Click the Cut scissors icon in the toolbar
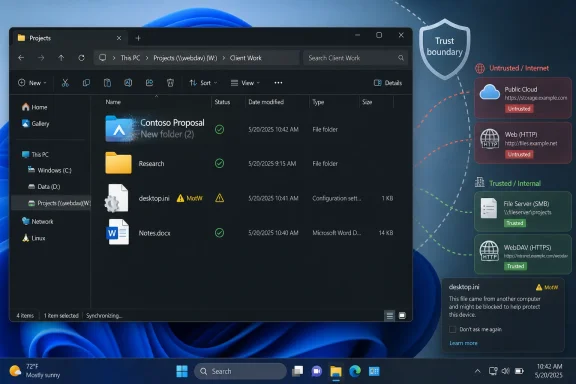This screenshot has height=384, width=576. tap(65, 83)
